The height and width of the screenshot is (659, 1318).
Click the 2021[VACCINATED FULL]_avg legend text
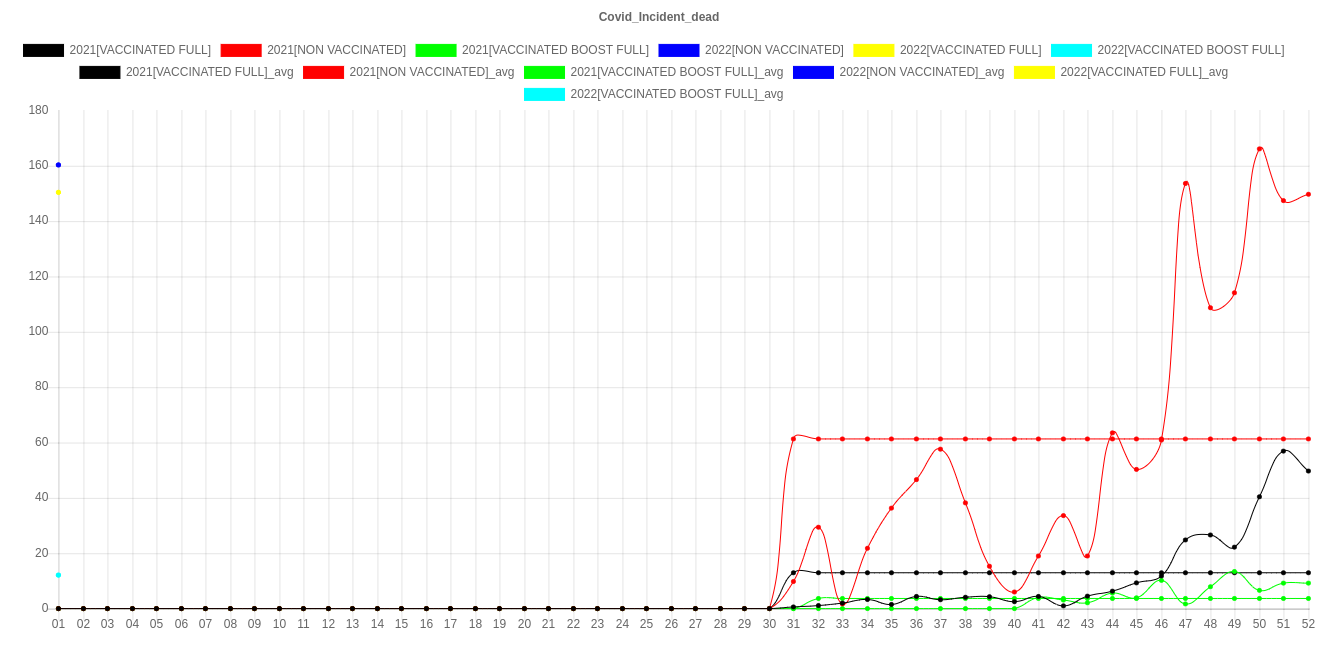209,72
